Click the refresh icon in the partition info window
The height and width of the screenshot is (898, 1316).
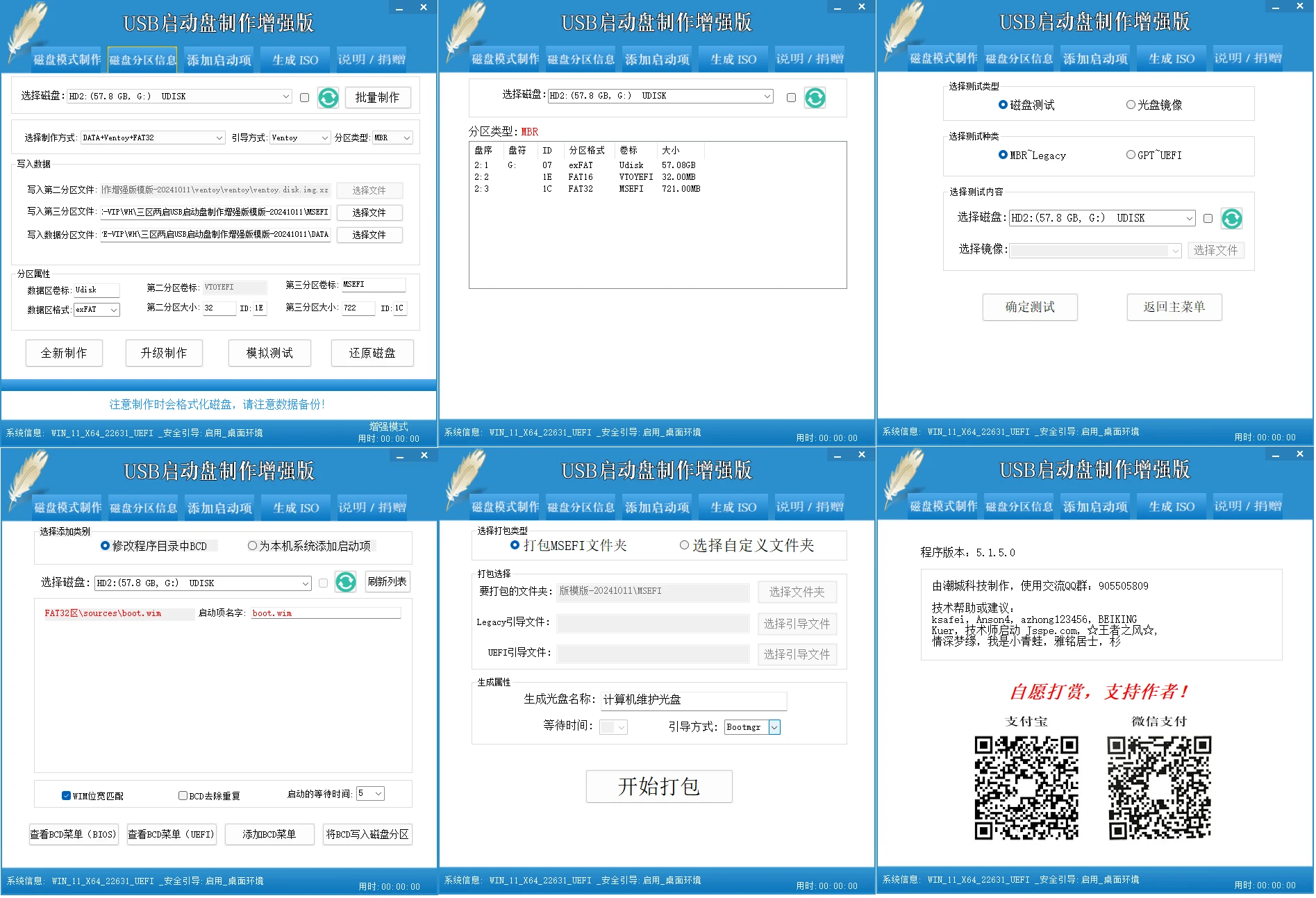point(815,97)
